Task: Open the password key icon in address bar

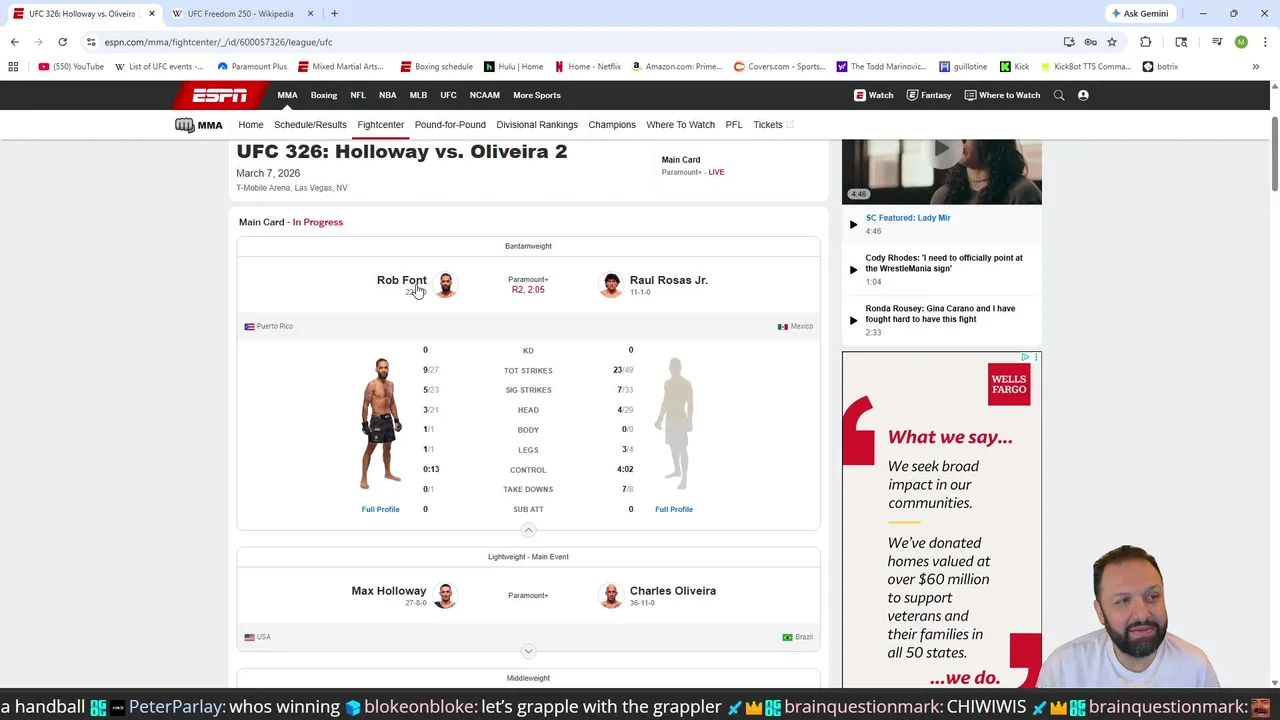Action: pyautogui.click(x=1090, y=42)
